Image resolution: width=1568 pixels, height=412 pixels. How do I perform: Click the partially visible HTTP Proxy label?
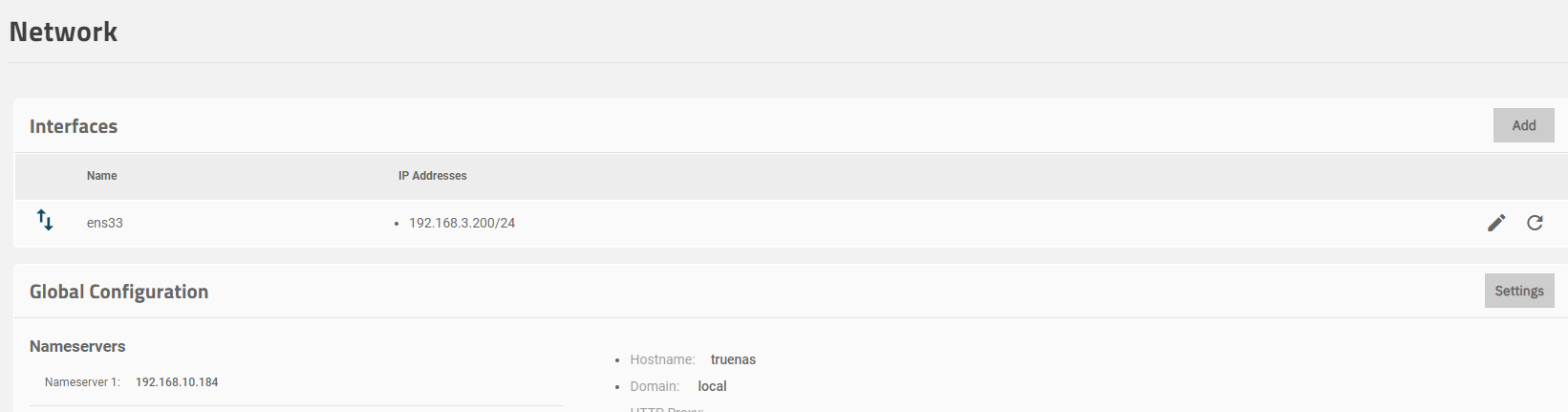coord(667,409)
